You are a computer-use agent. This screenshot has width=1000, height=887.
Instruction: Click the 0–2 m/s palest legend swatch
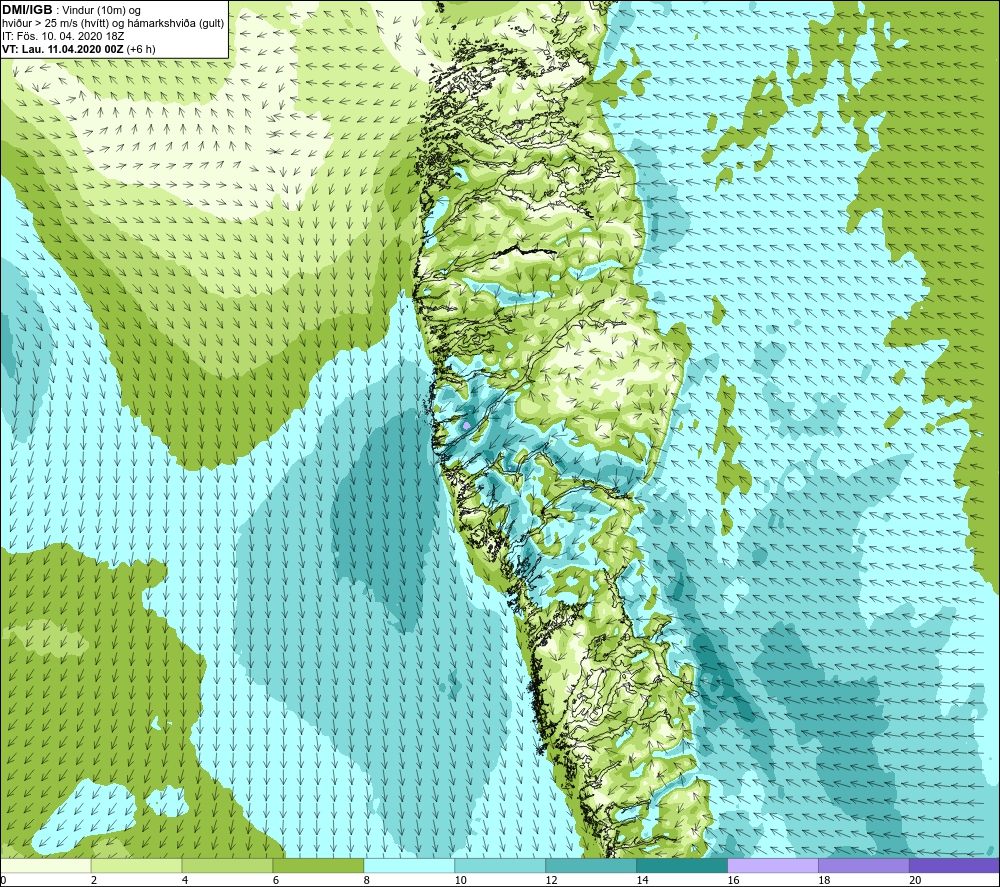(x=46, y=865)
